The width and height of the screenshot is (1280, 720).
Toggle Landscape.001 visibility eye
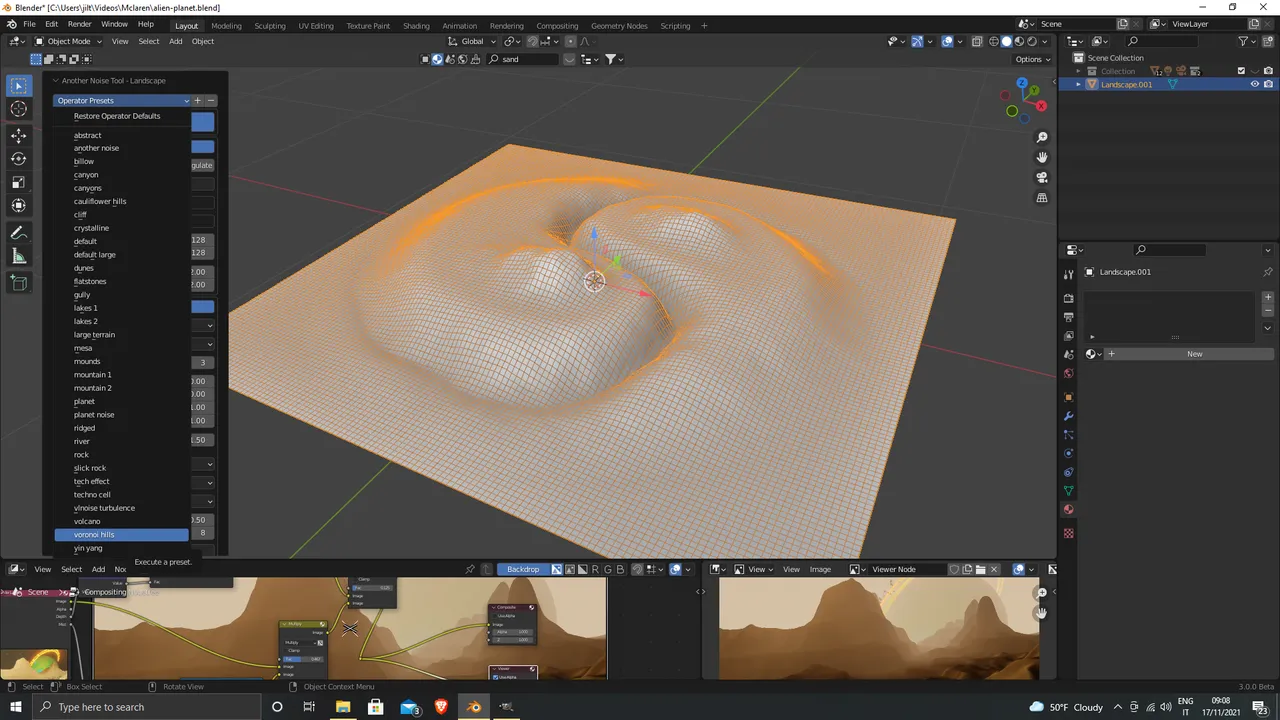[1254, 84]
